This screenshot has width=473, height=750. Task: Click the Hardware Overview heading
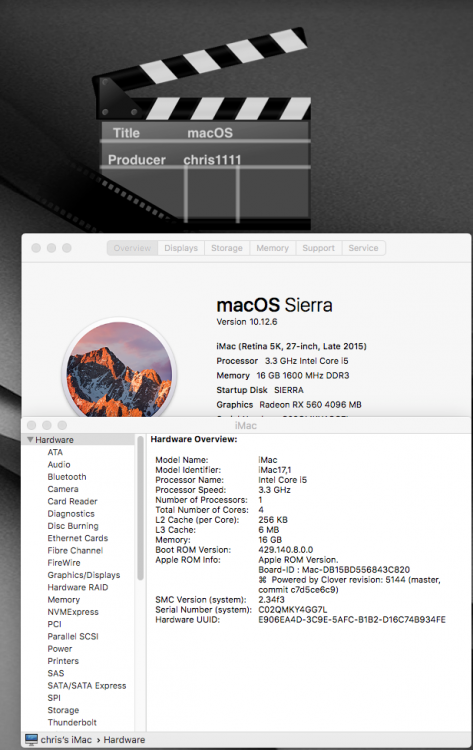(x=194, y=439)
